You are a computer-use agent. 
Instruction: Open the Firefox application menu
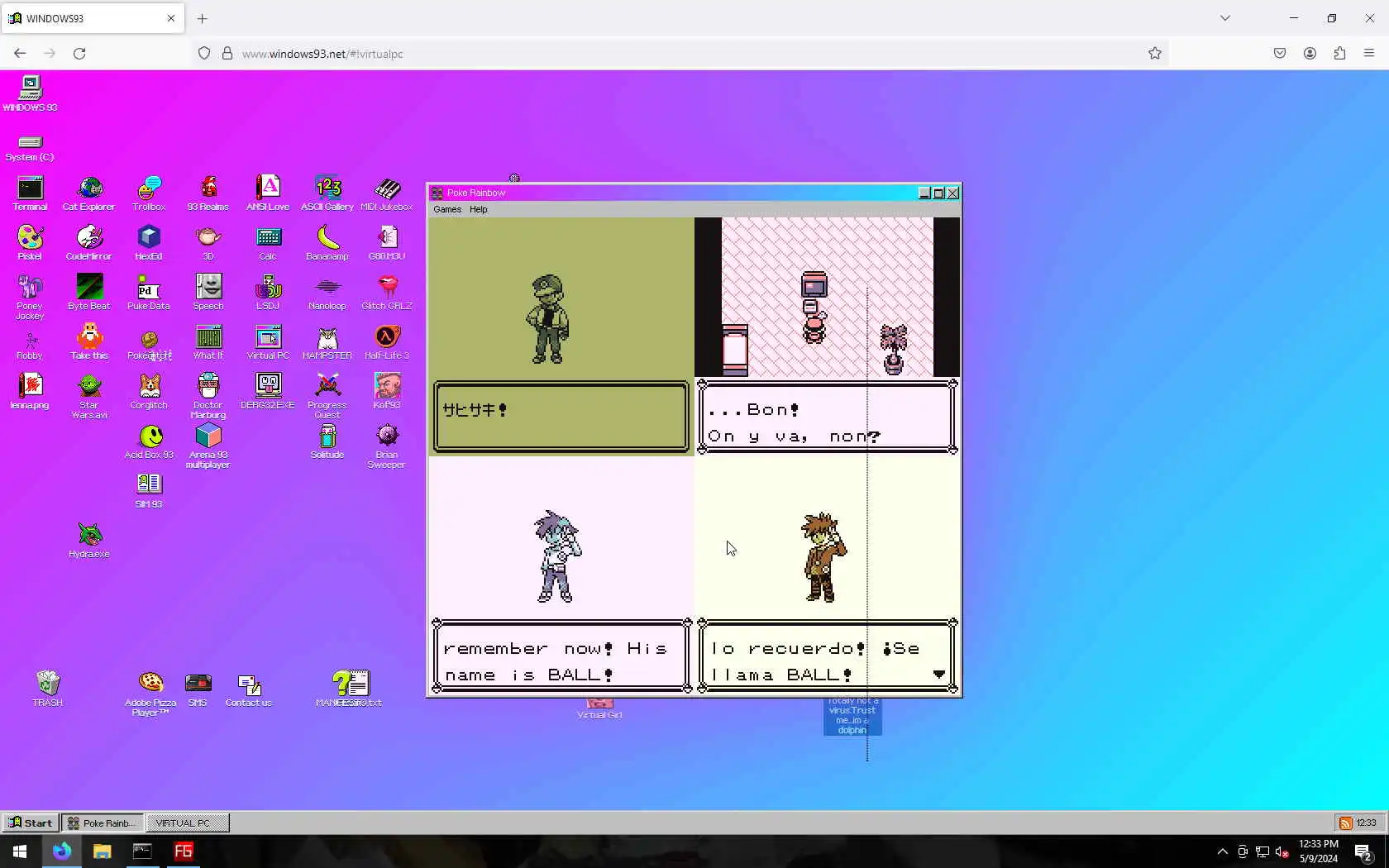pyautogui.click(x=1369, y=53)
